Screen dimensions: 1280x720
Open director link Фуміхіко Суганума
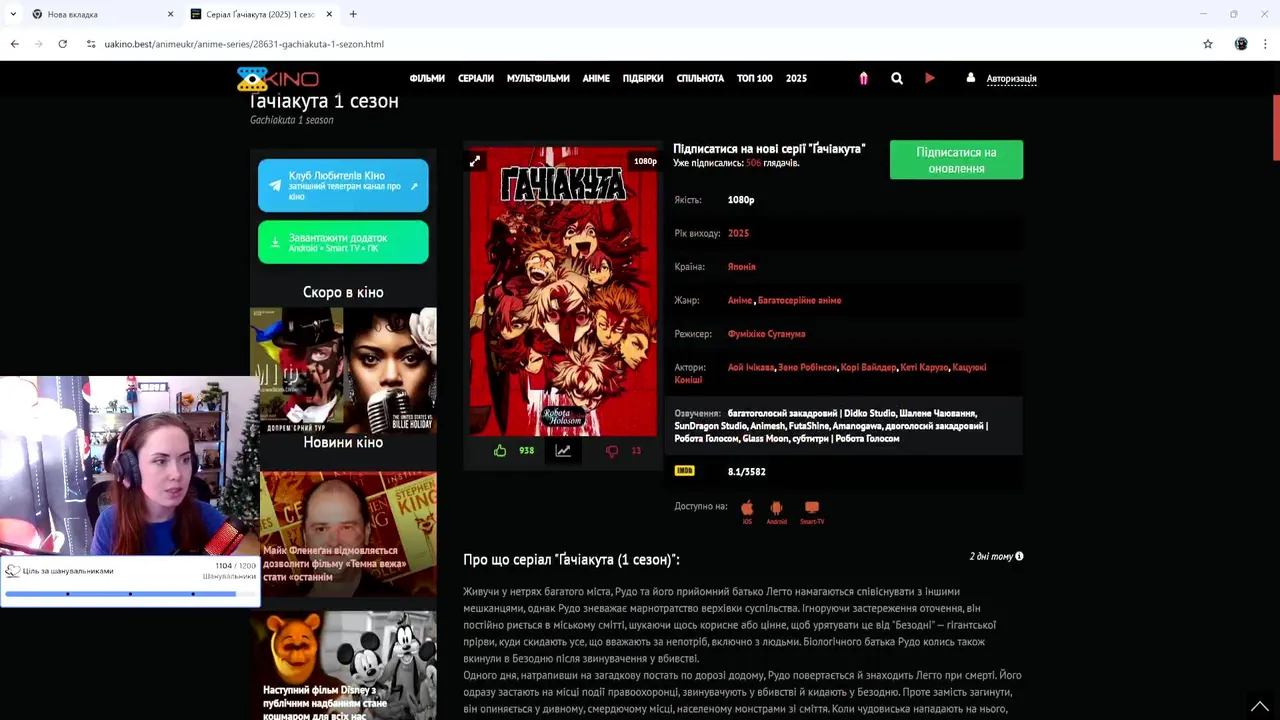pos(766,334)
